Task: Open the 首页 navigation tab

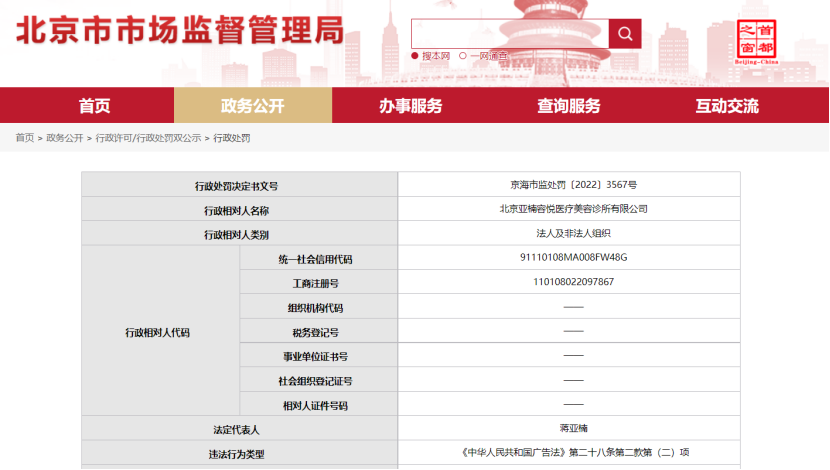Action: (x=95, y=106)
